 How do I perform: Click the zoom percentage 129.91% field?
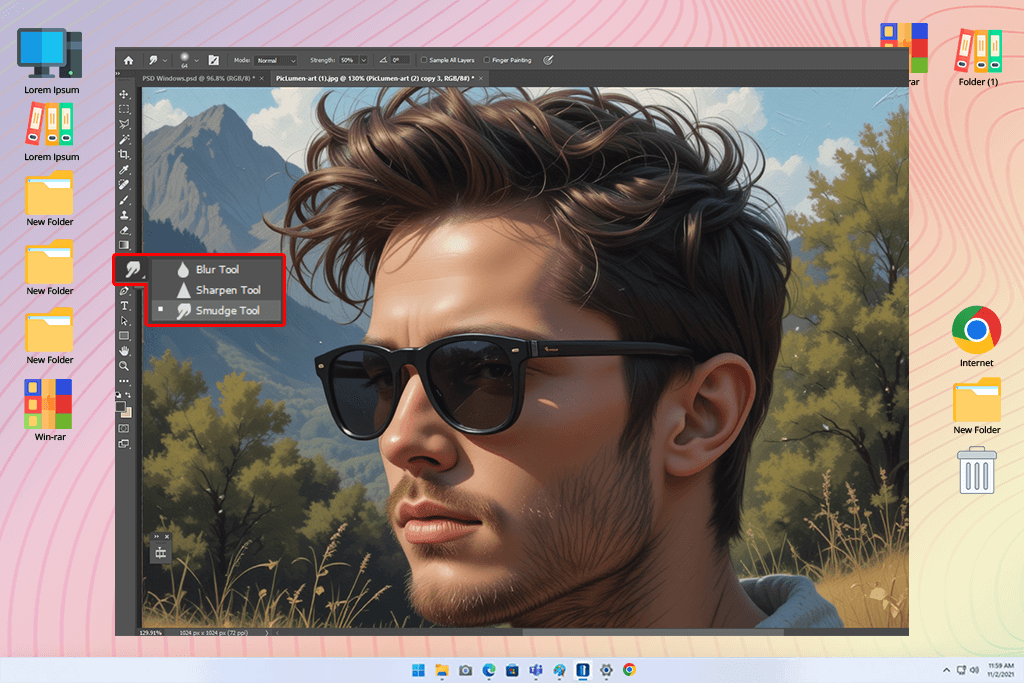151,633
